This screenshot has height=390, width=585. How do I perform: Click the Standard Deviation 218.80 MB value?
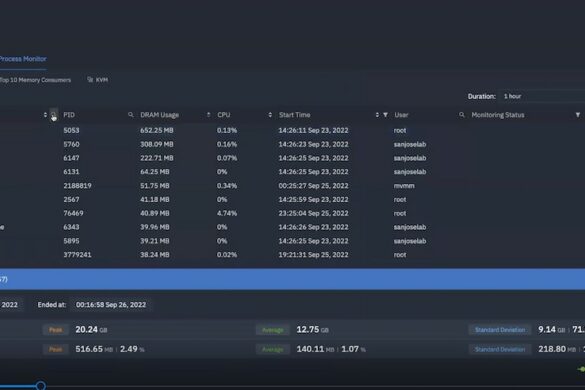coord(557,349)
